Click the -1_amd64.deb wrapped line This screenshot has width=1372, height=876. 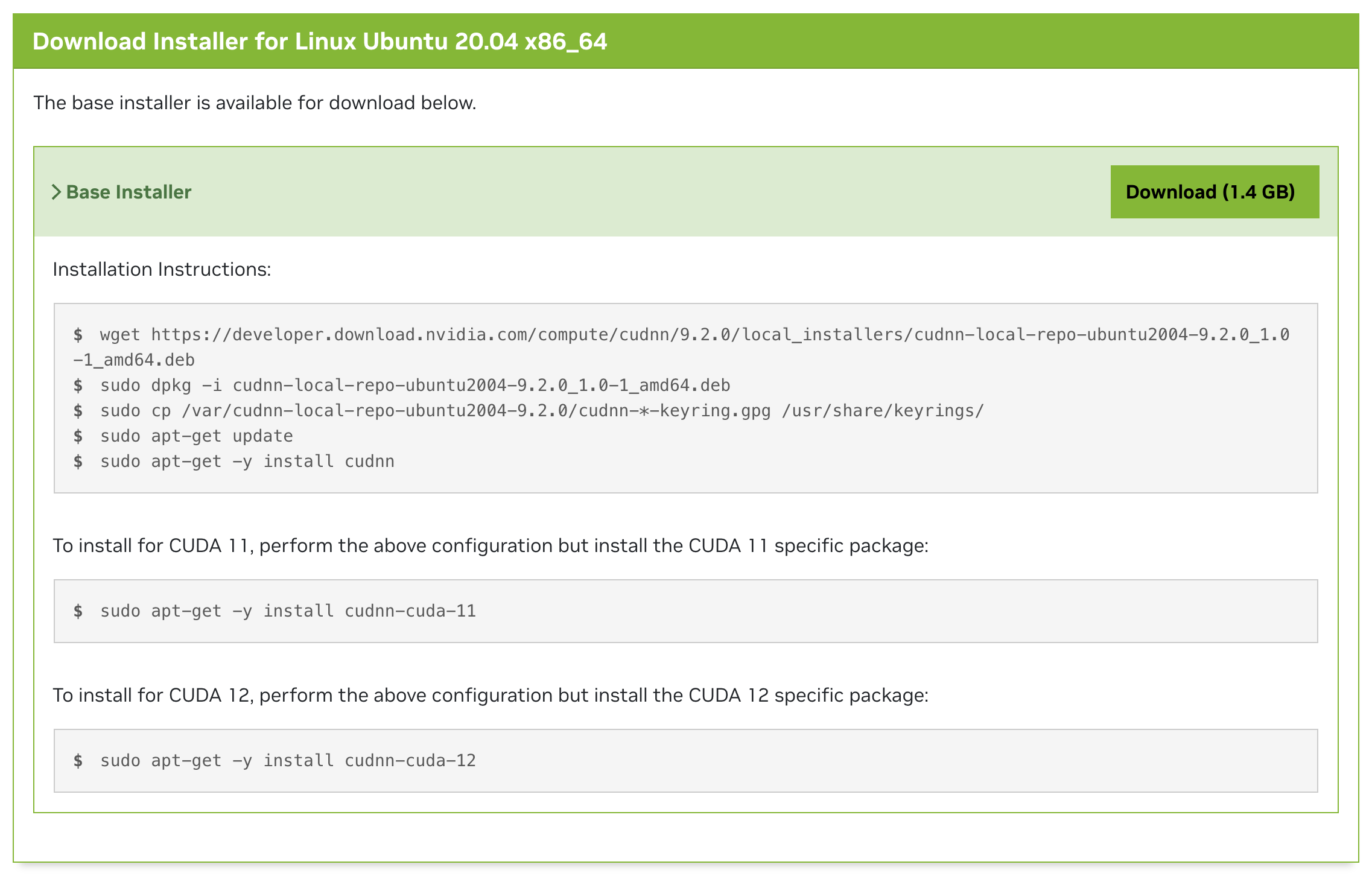point(134,360)
